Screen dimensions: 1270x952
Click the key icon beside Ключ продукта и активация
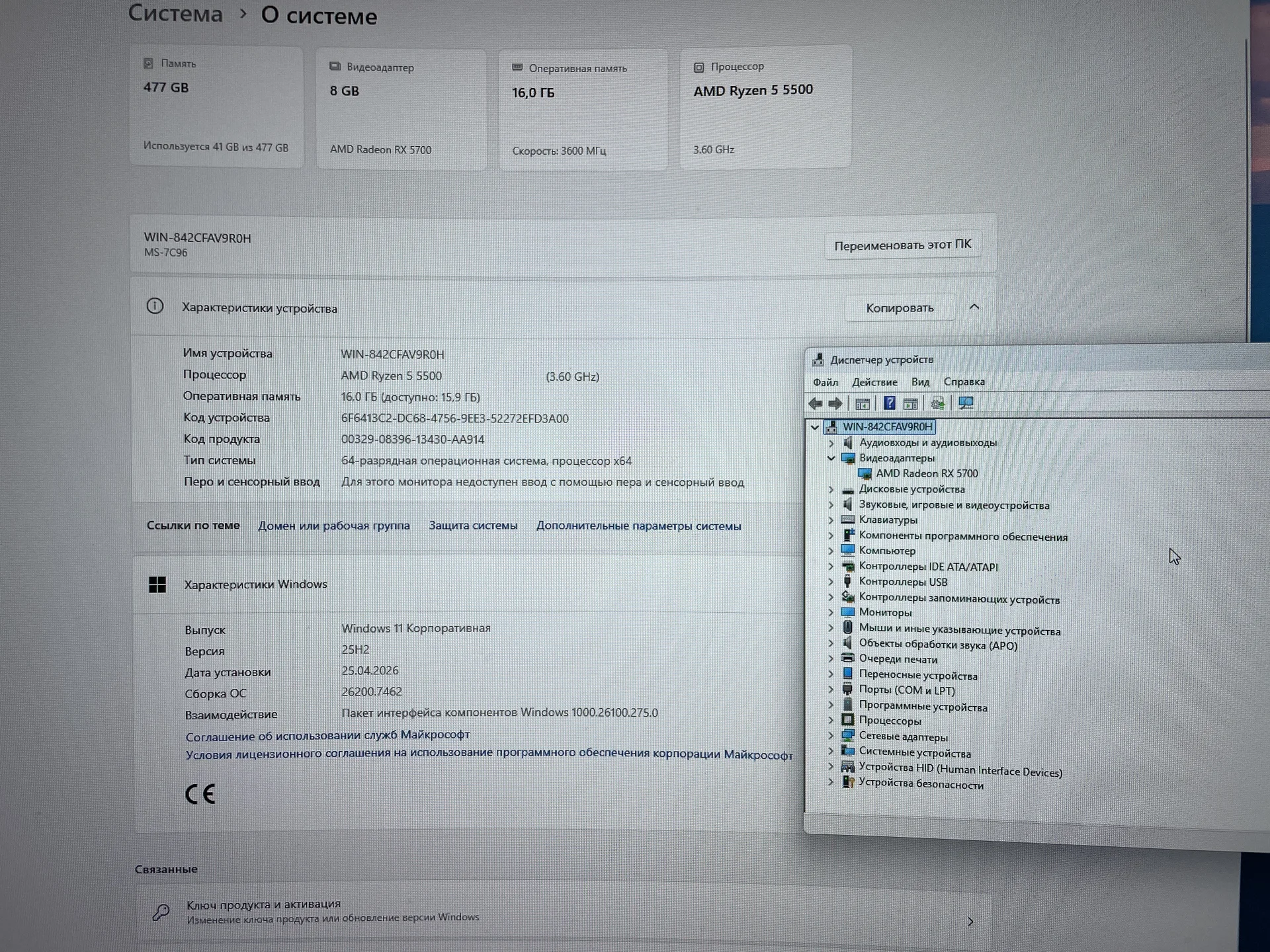click(x=161, y=912)
